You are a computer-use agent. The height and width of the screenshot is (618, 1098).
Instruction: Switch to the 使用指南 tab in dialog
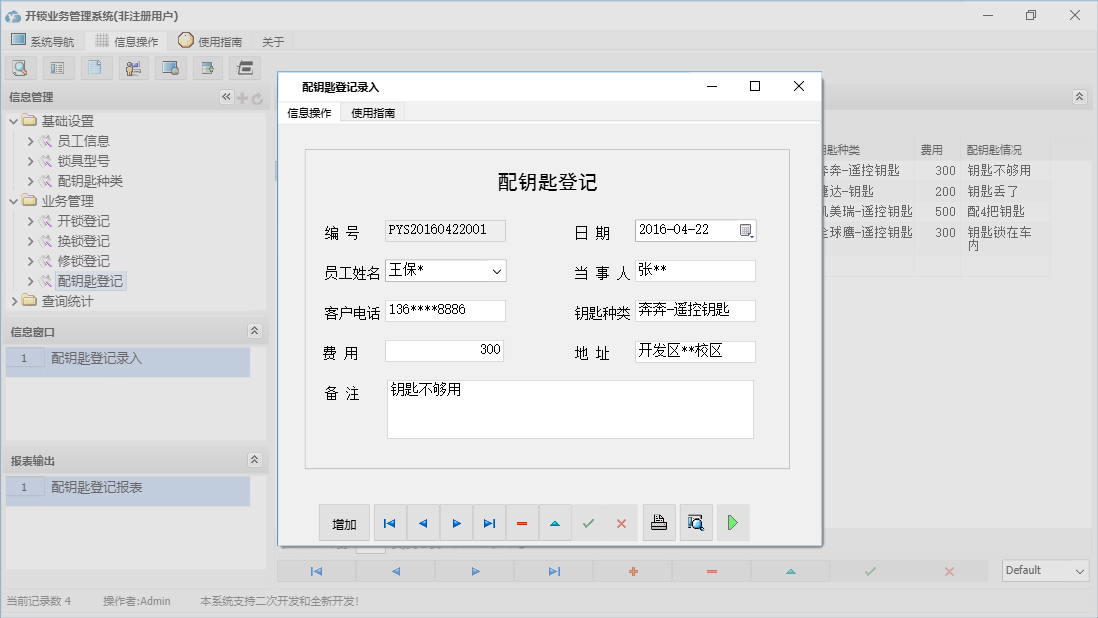click(x=372, y=113)
